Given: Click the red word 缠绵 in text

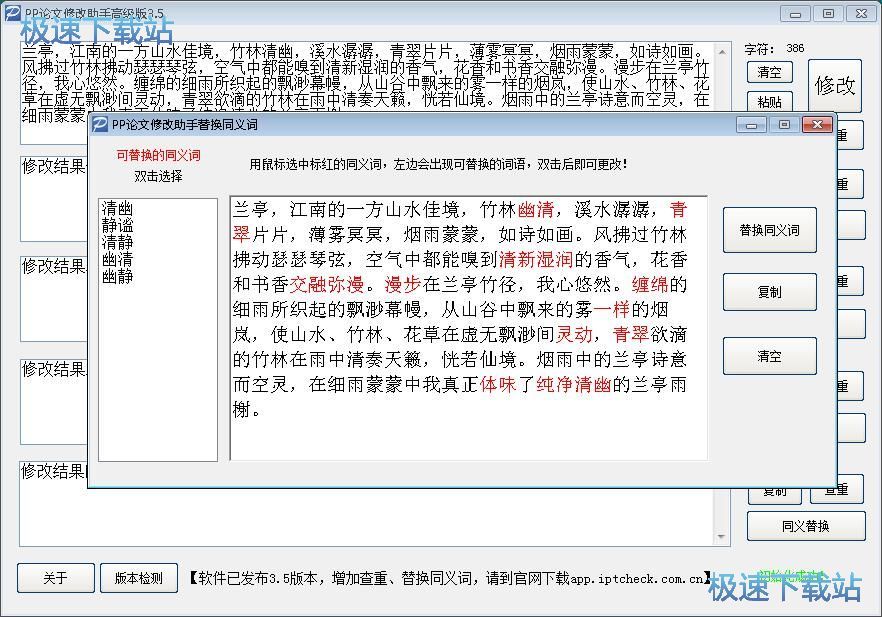Looking at the screenshot, I should click(650, 284).
